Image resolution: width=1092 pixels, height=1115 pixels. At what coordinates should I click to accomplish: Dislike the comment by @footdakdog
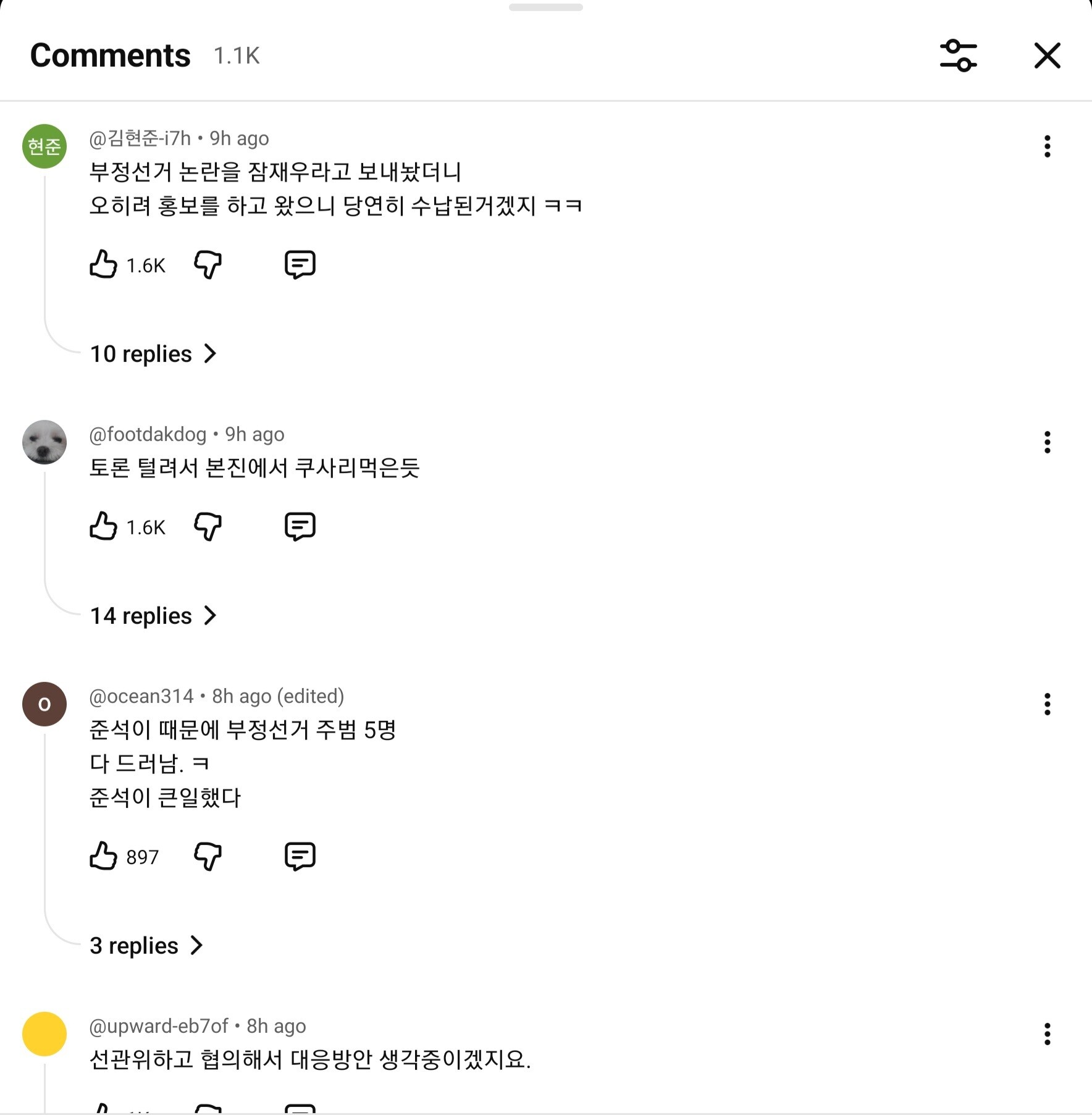tap(208, 526)
